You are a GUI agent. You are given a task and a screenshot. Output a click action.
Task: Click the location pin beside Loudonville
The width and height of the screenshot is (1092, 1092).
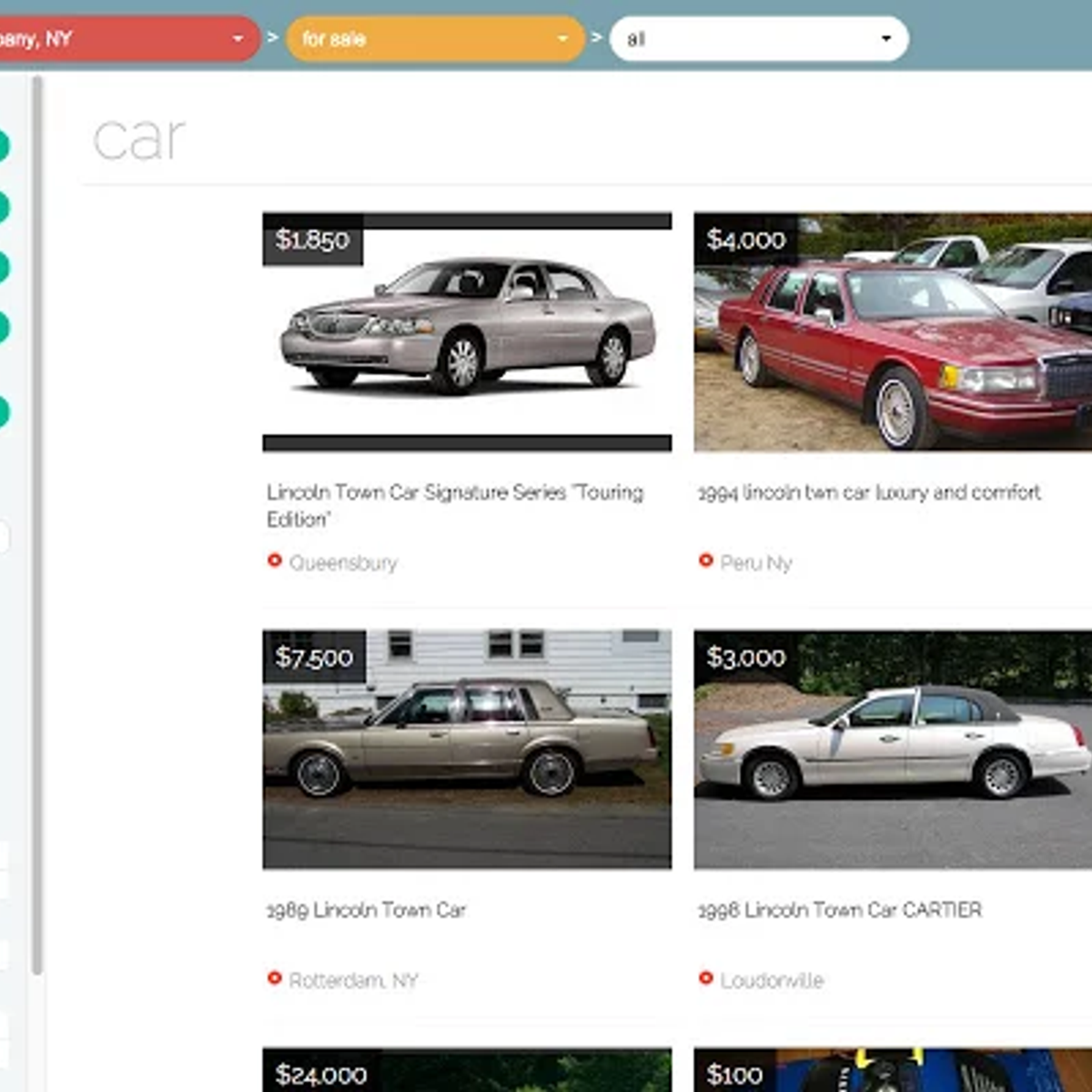(x=705, y=978)
